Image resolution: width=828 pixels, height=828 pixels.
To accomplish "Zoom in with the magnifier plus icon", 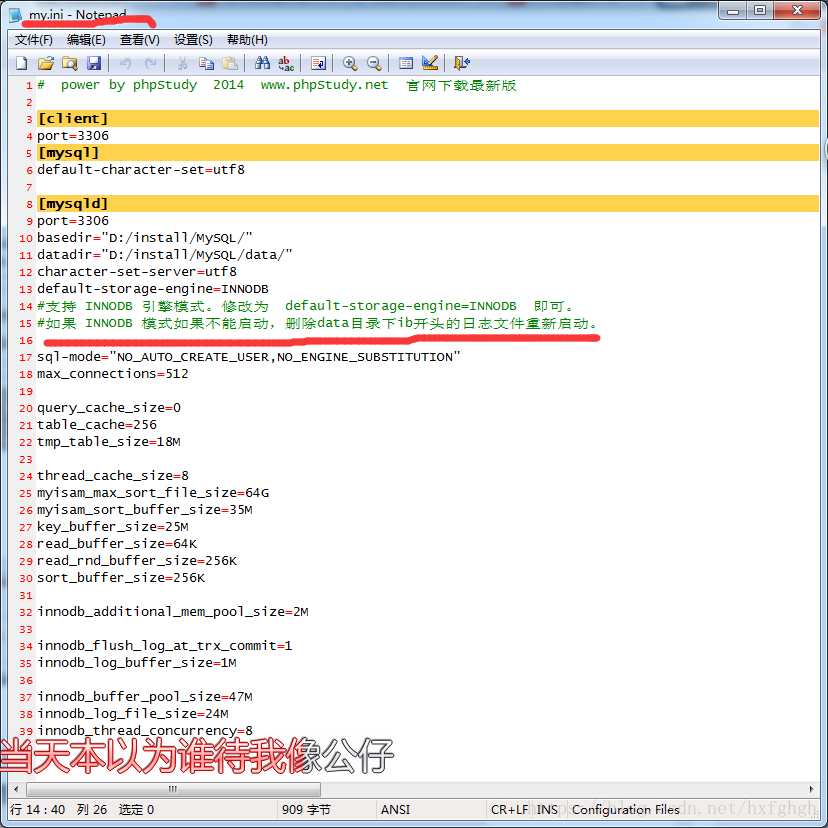I will pos(349,62).
